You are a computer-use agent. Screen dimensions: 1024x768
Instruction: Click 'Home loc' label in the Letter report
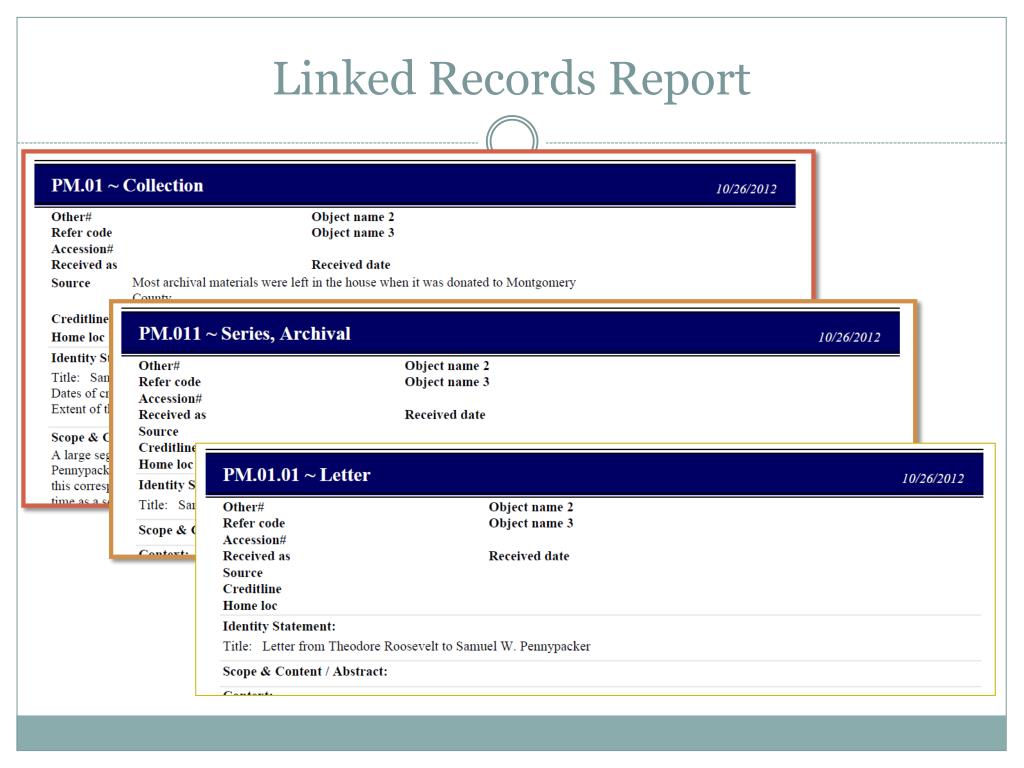point(249,606)
